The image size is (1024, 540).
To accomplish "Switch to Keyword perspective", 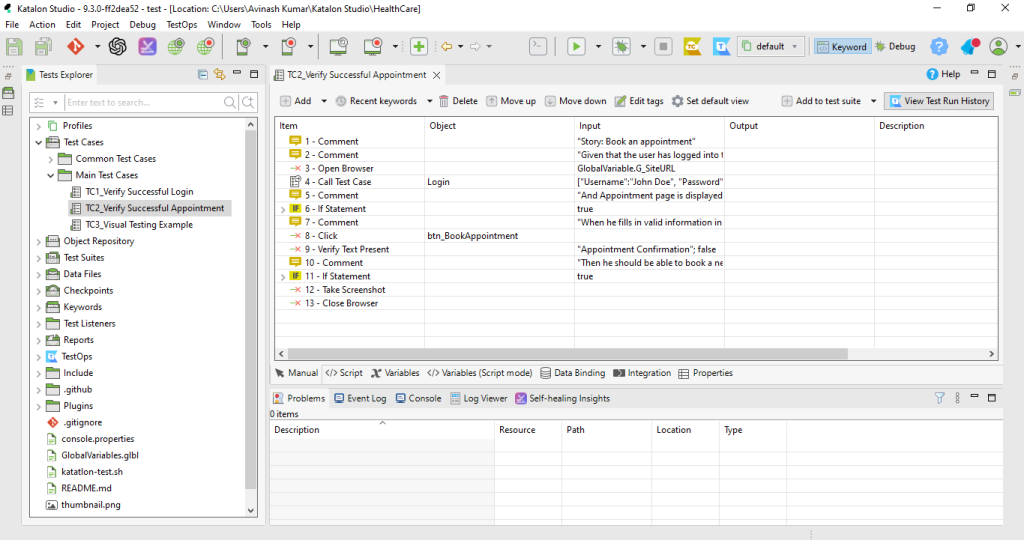I will [x=842, y=46].
